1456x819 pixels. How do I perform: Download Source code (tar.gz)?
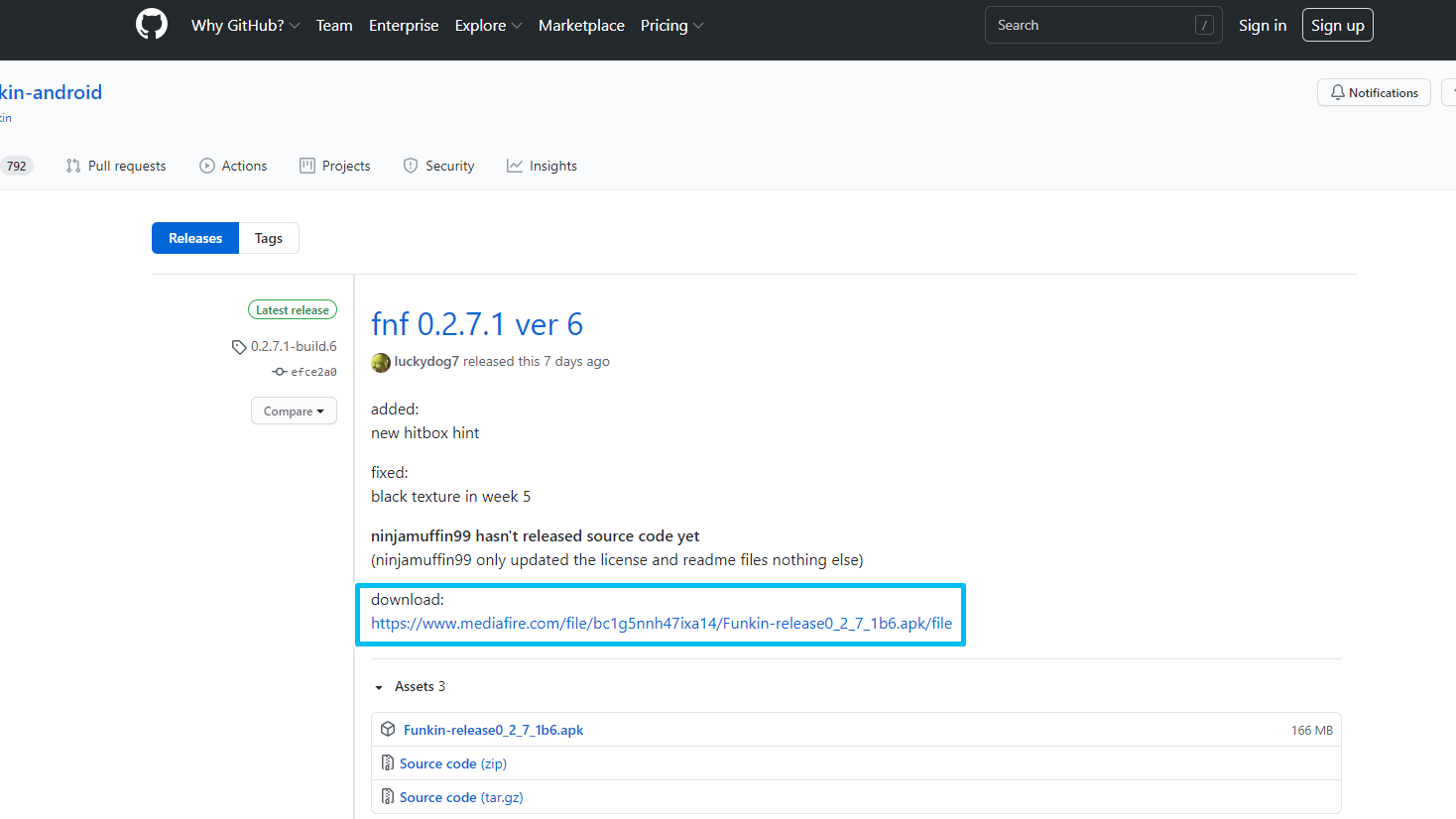[461, 797]
